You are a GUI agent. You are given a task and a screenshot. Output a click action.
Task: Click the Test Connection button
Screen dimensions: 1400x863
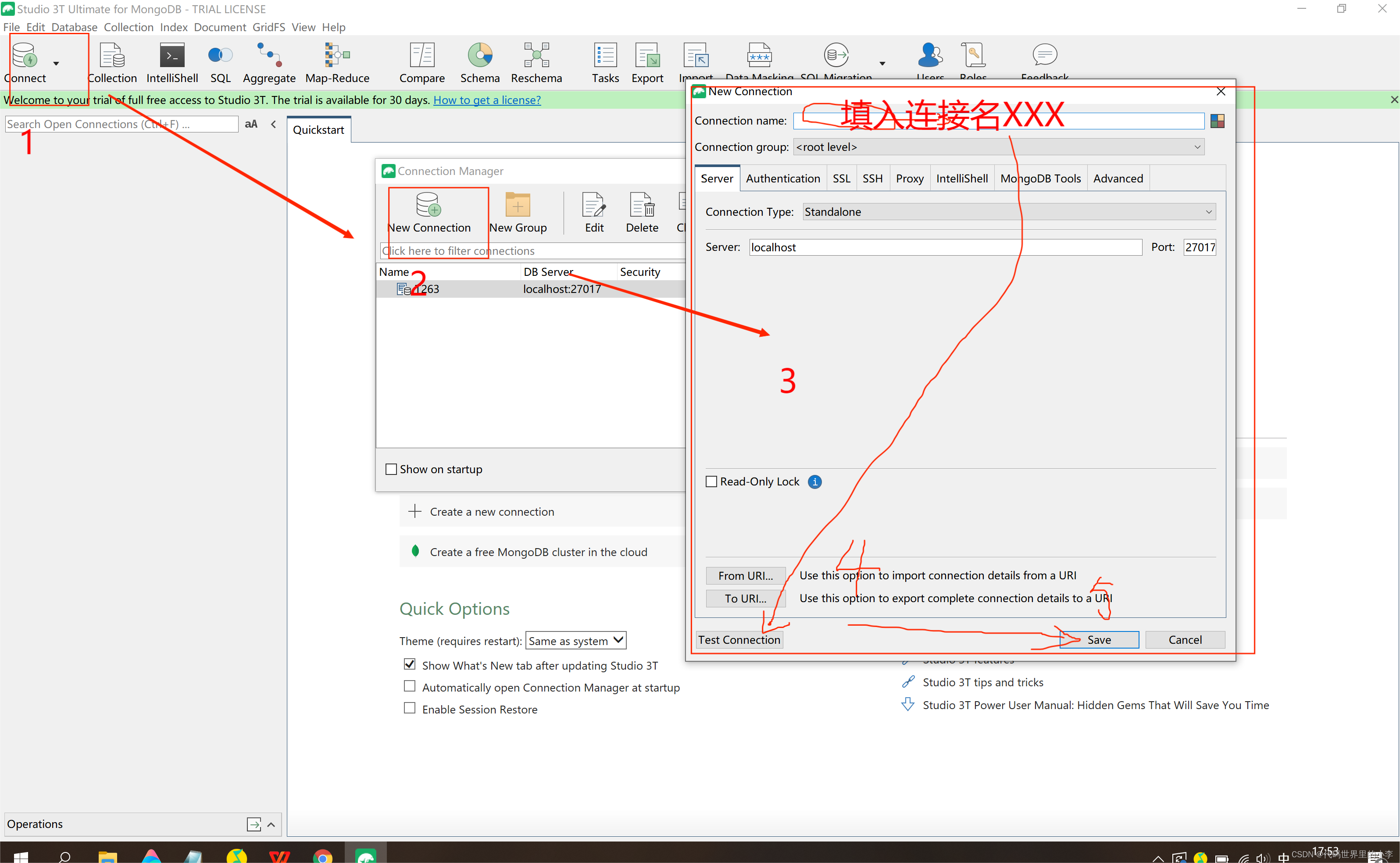[x=739, y=640]
